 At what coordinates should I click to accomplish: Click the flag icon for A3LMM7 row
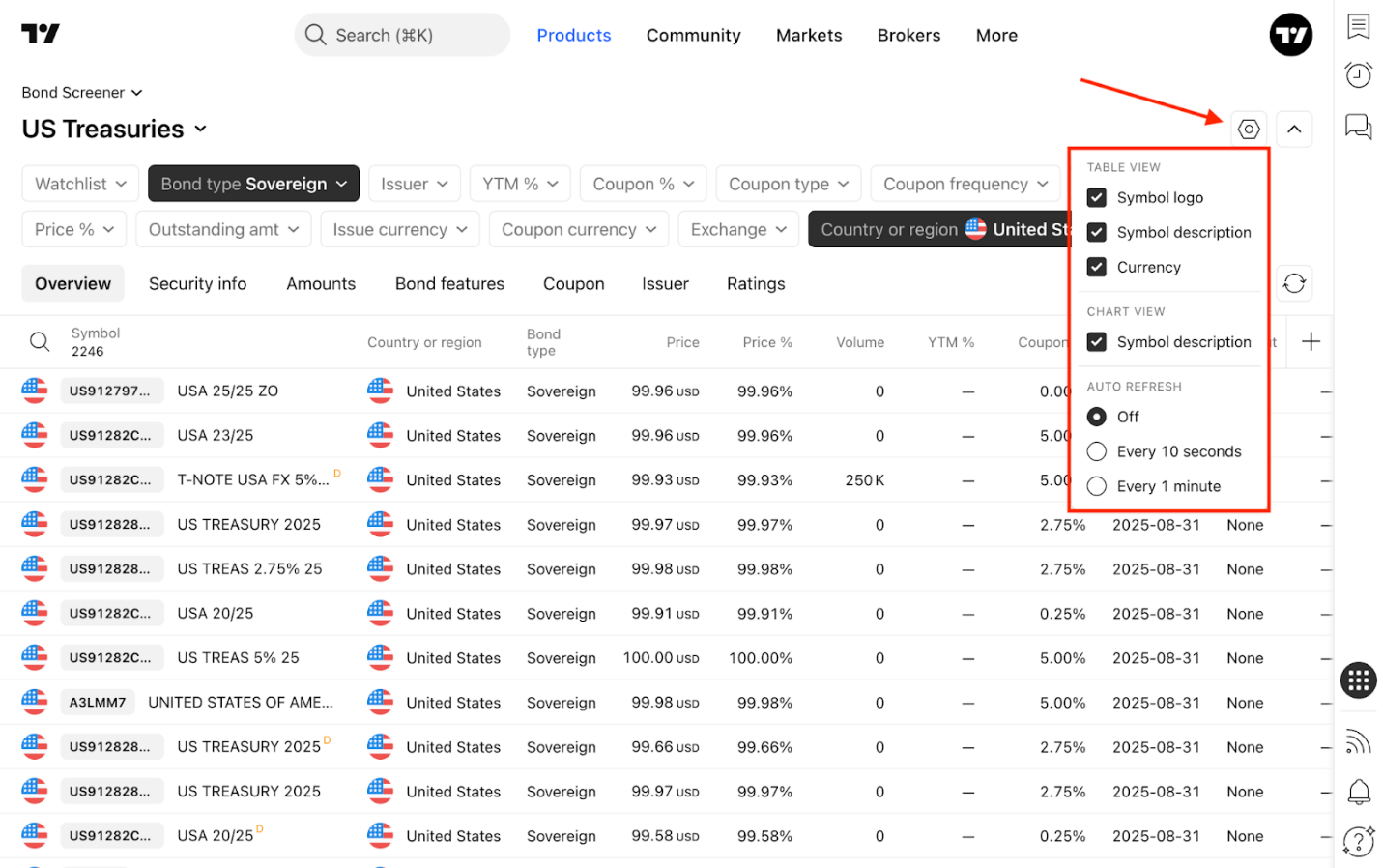(35, 702)
